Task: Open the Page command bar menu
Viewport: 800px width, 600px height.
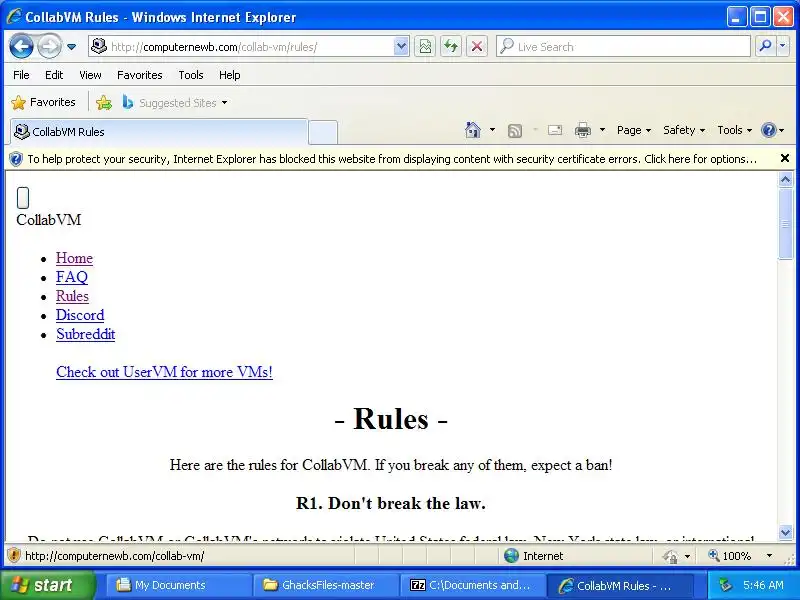Action: (634, 130)
